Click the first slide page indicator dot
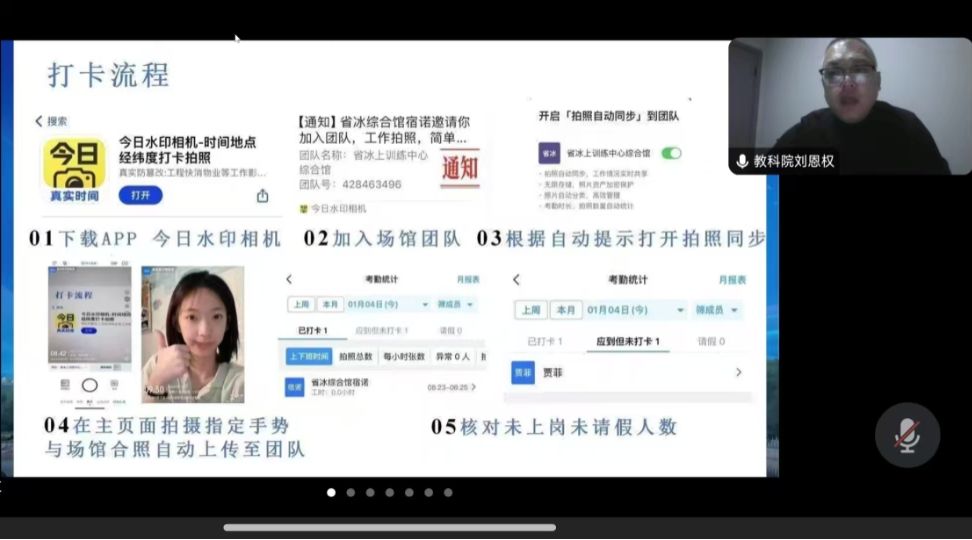Screen dimensions: 972x540 coord(331,492)
